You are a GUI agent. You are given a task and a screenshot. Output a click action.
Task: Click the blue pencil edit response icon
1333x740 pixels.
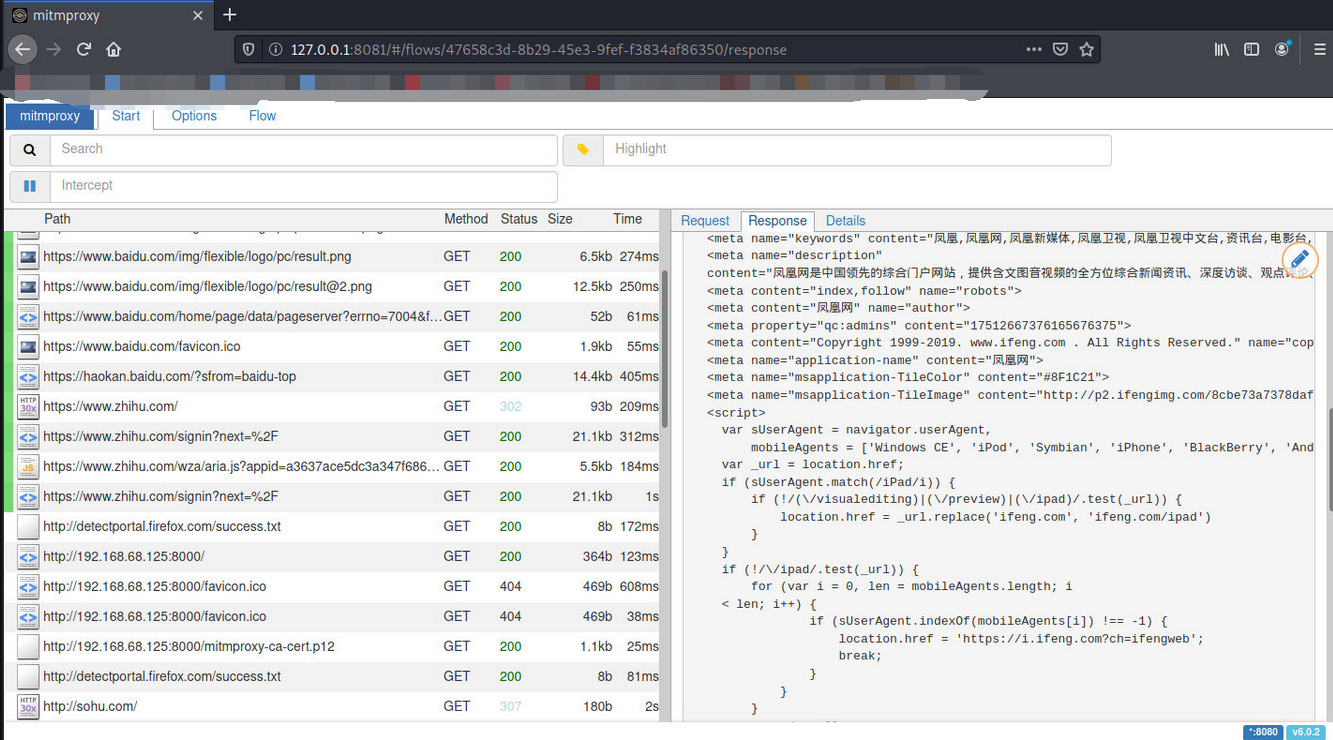click(1299, 259)
